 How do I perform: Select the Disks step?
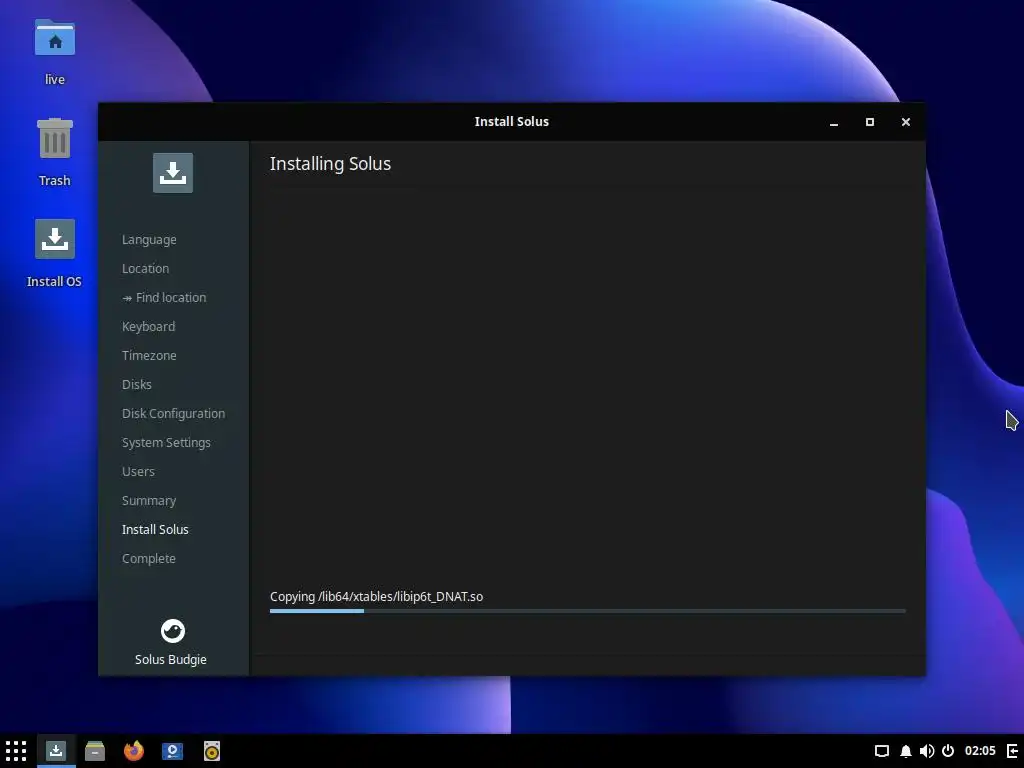136,384
